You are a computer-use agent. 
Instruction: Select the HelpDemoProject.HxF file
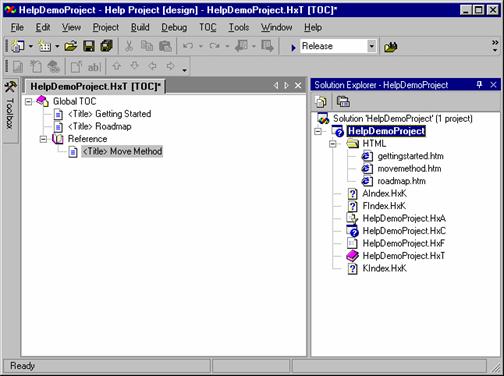404,244
